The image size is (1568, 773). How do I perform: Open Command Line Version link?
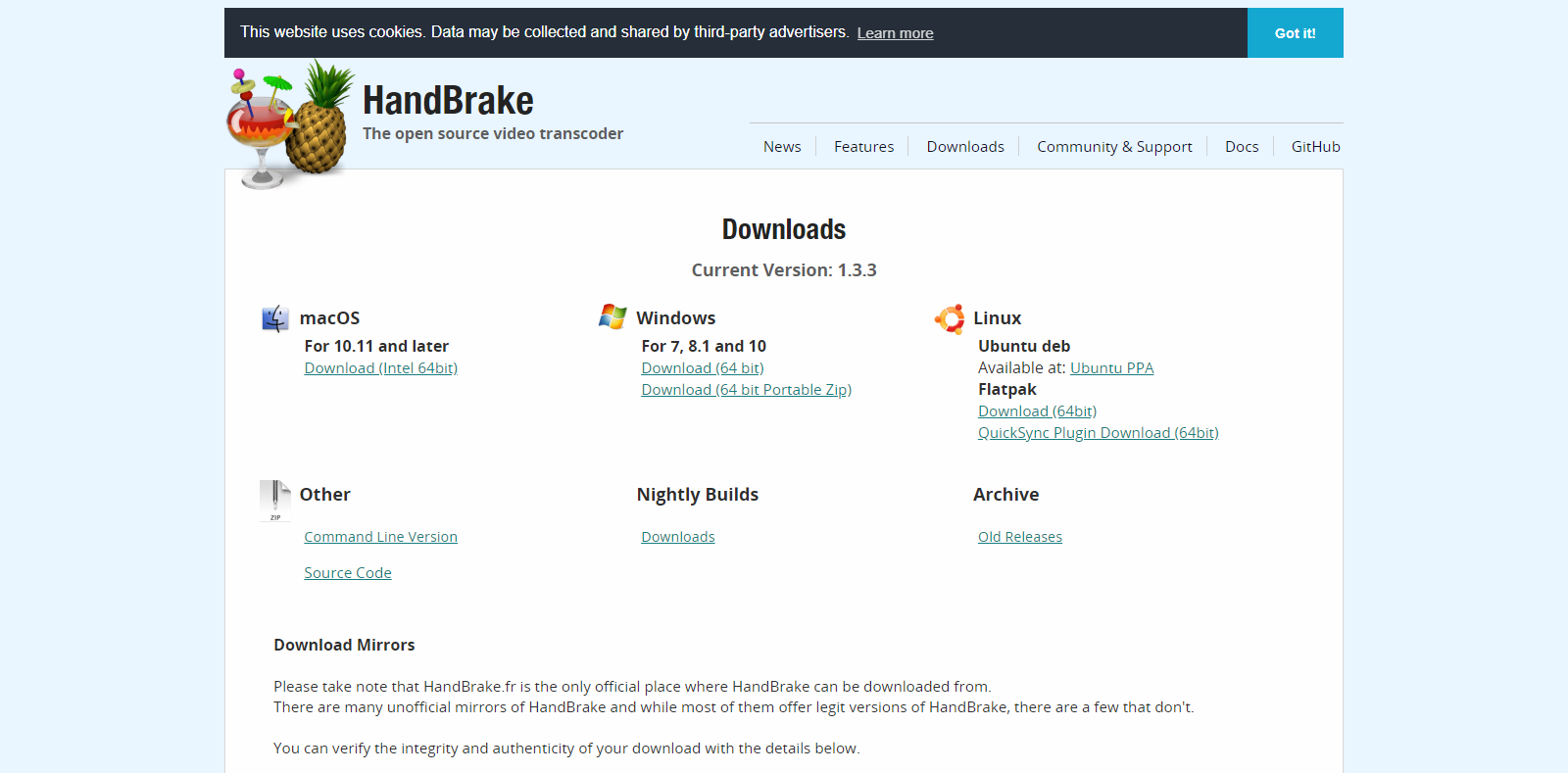point(380,537)
